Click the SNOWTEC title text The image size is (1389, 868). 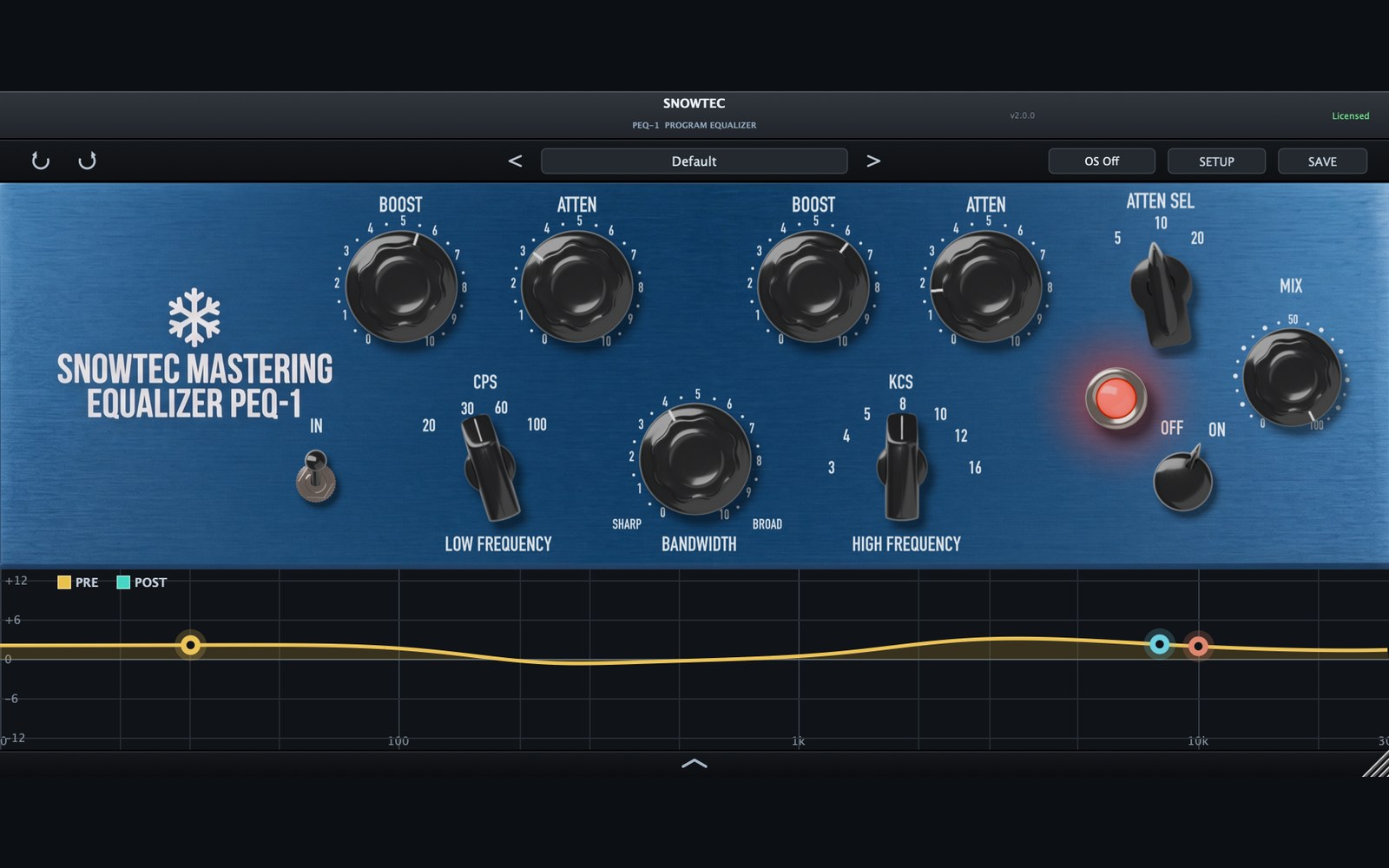coord(694,103)
